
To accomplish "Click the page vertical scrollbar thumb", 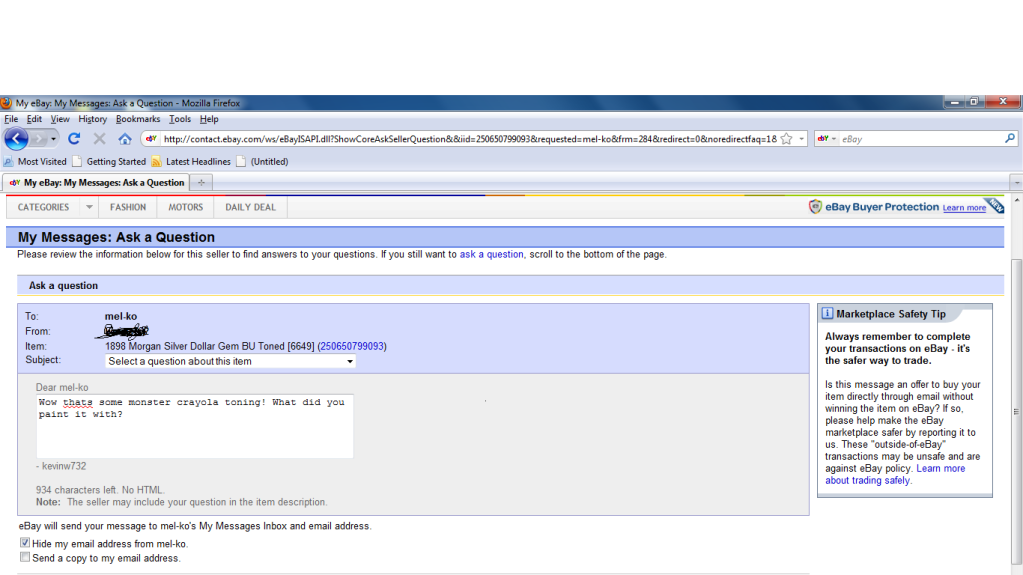I will coord(1016,411).
